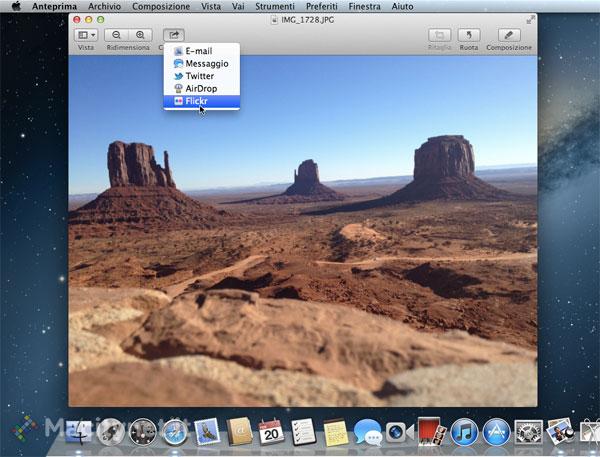Screen dimensions: 600x457
Task: Open System Preferences gear in the Dock
Action: point(528,433)
